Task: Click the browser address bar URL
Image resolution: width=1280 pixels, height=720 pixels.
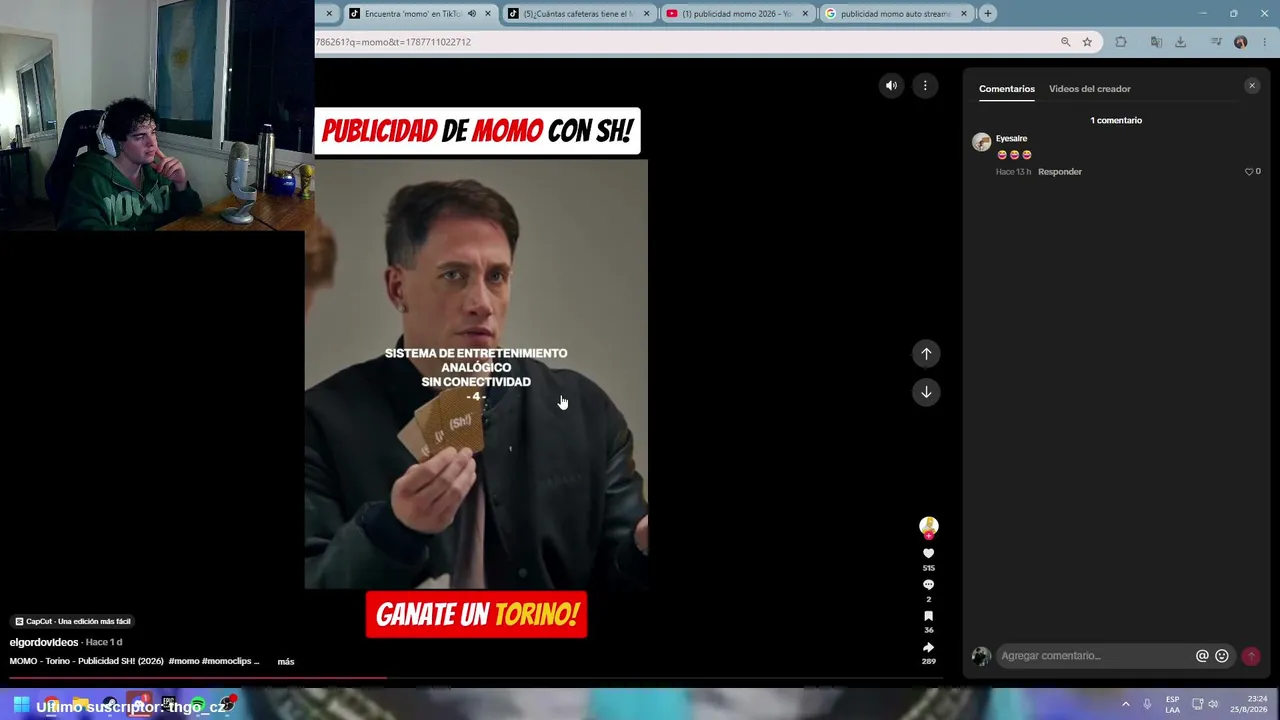Action: [x=393, y=42]
